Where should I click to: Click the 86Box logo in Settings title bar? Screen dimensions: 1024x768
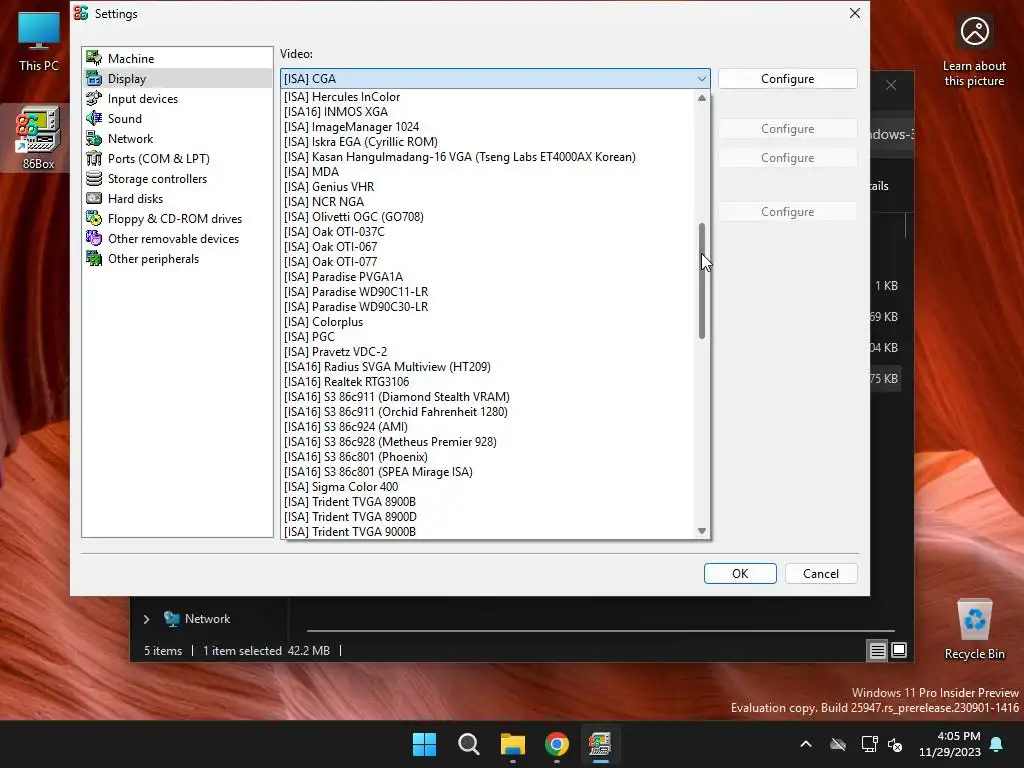pyautogui.click(x=81, y=13)
